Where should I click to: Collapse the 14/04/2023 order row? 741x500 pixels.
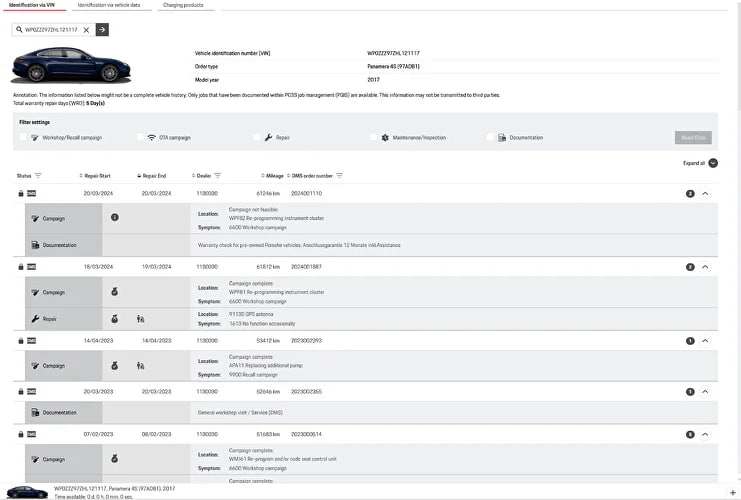tap(705, 341)
